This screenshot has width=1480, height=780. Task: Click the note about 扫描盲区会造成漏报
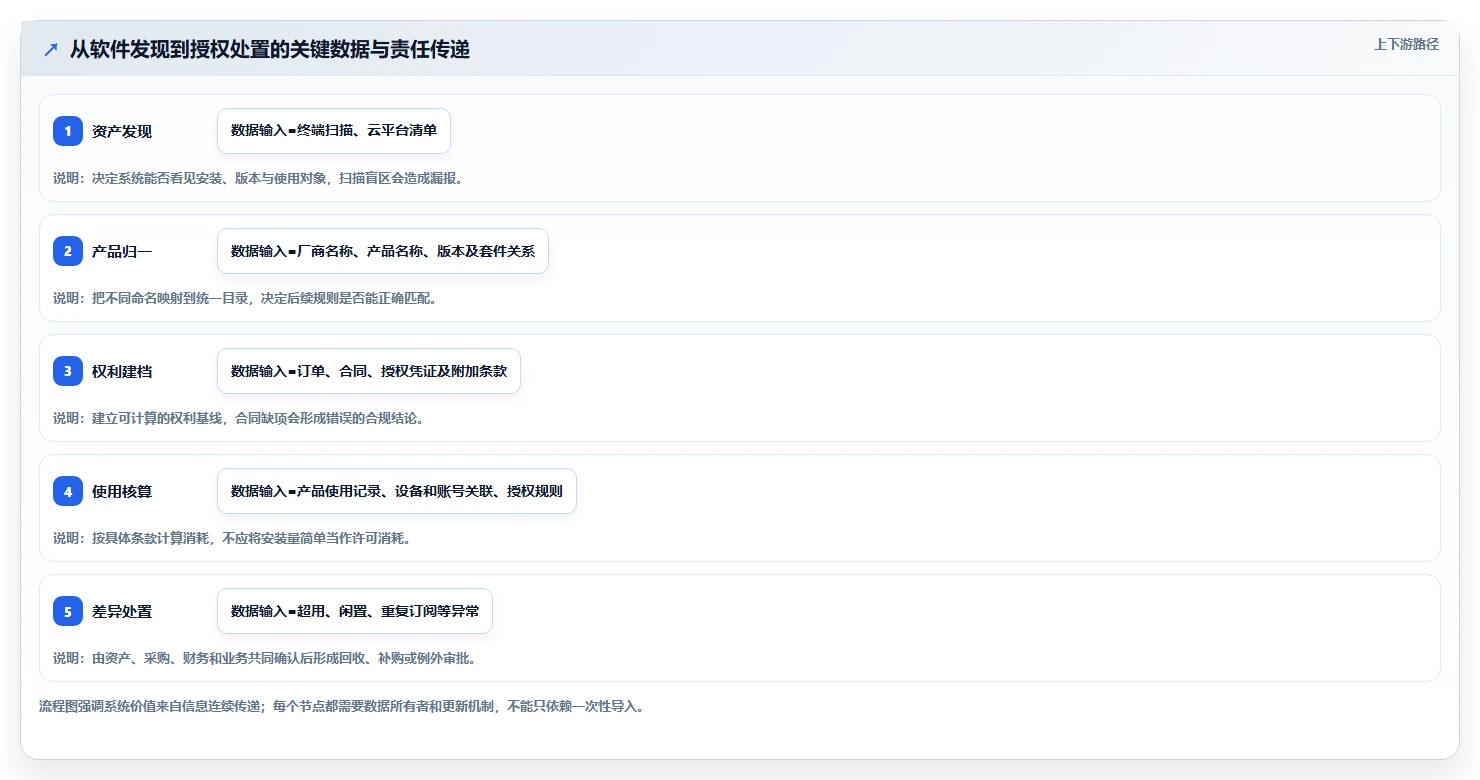258,178
